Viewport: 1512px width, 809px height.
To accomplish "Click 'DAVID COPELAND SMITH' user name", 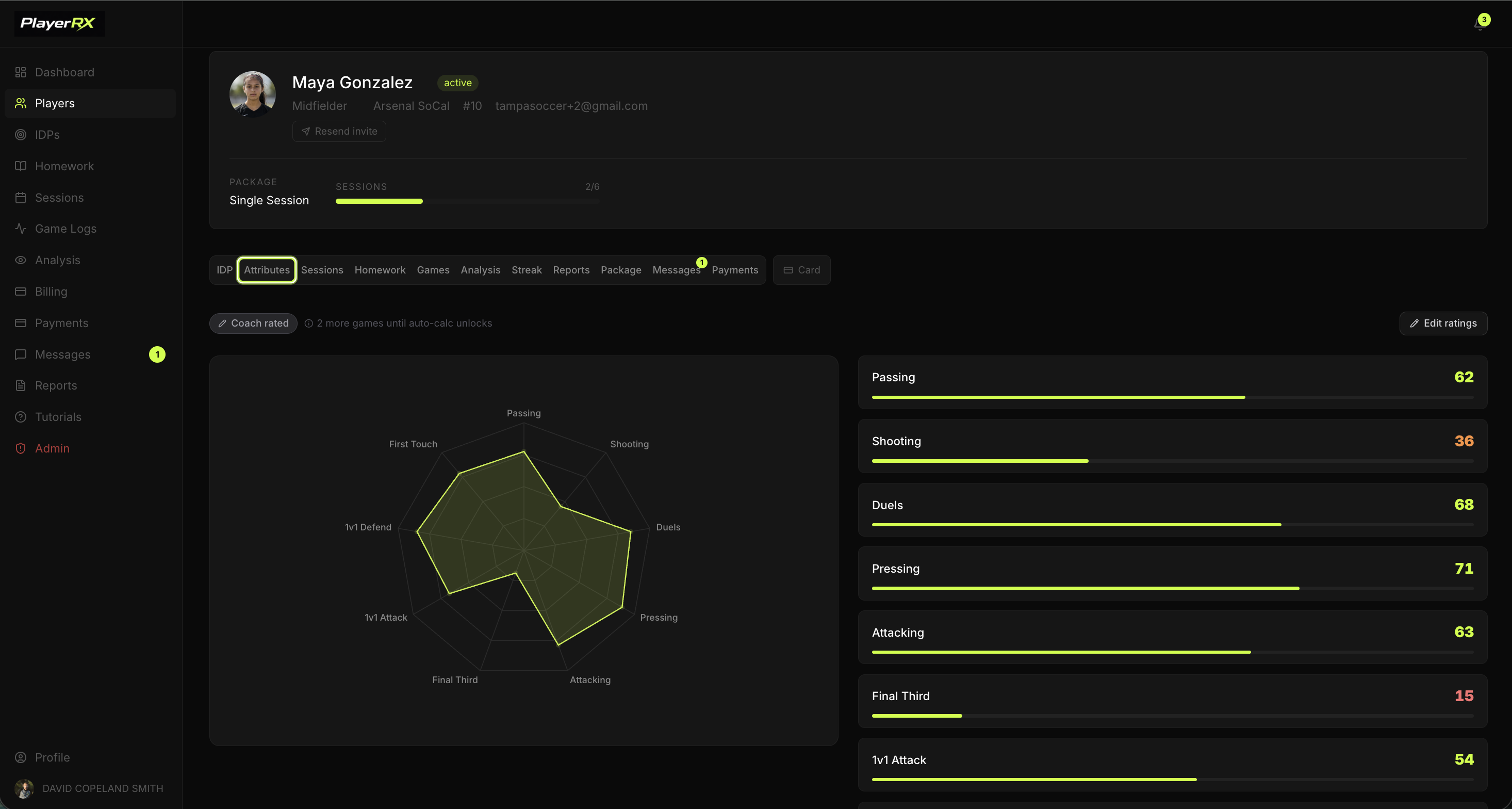I will [x=103, y=788].
